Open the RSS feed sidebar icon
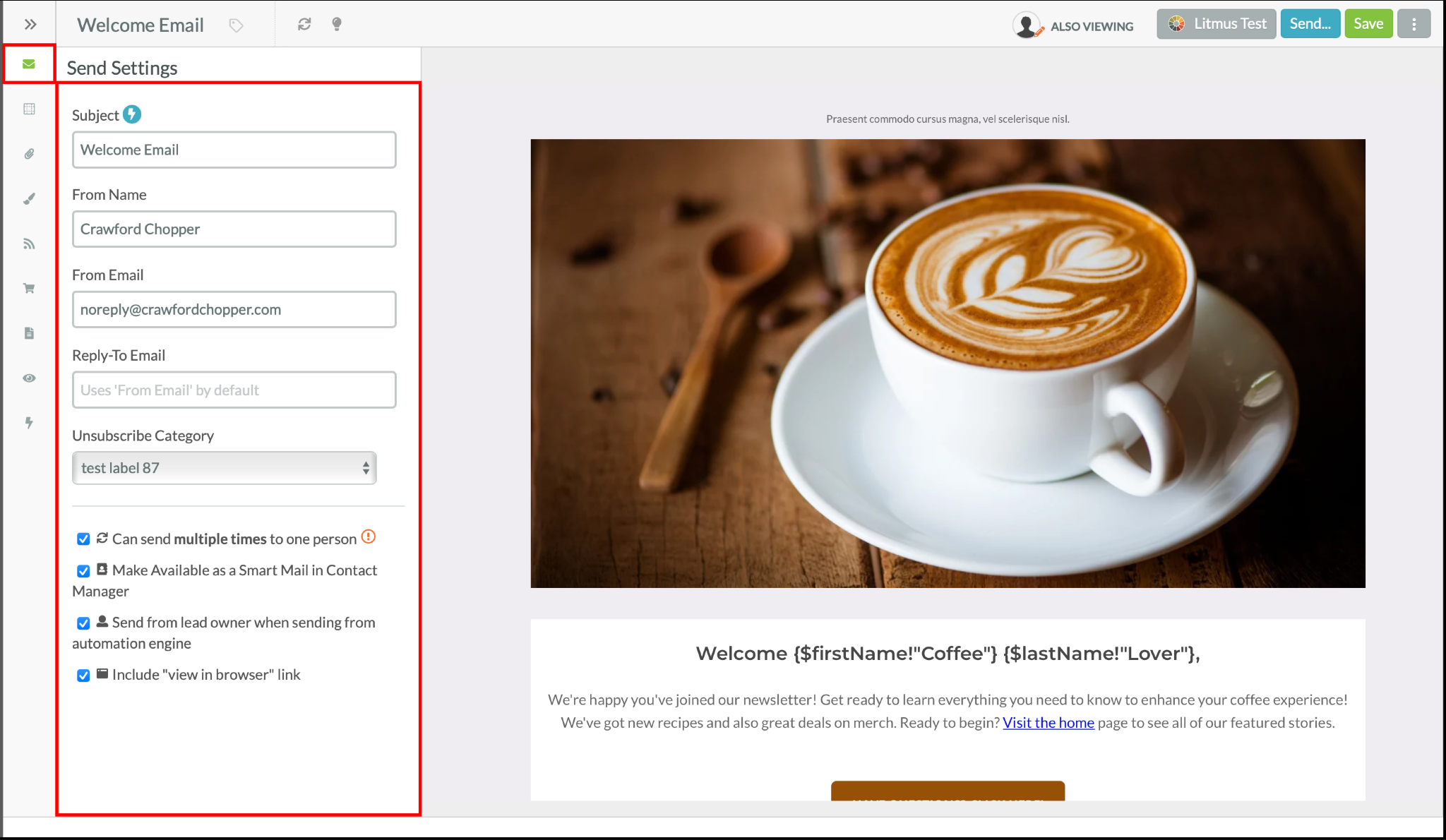The height and width of the screenshot is (840, 1446). [29, 244]
